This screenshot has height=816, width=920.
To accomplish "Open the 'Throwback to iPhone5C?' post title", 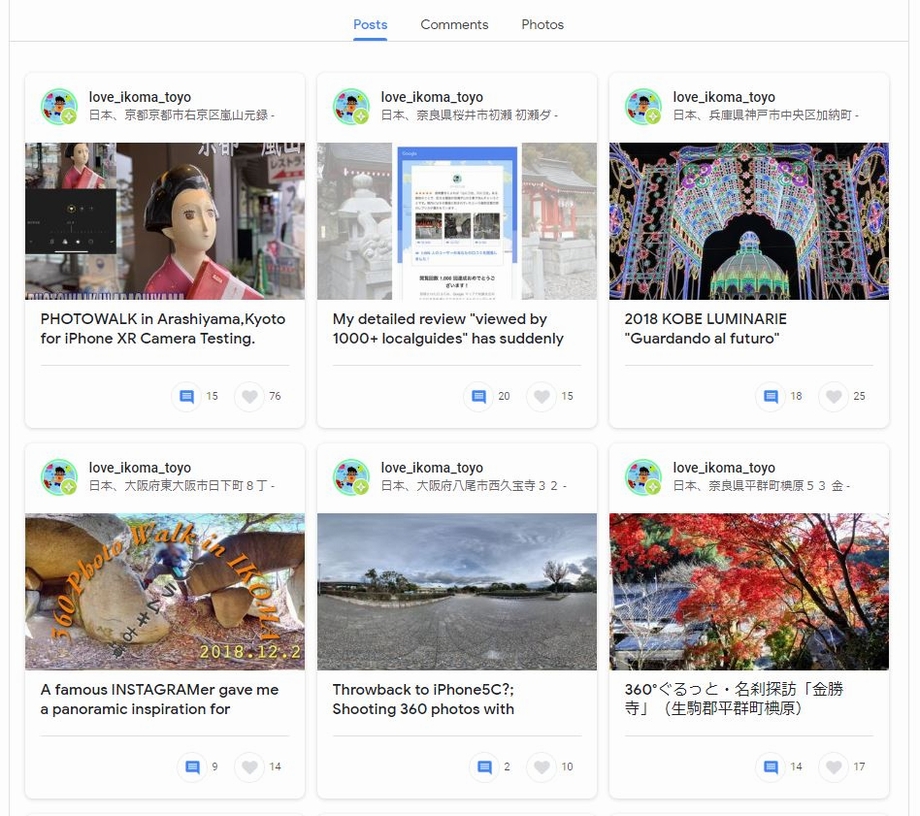I will [423, 699].
